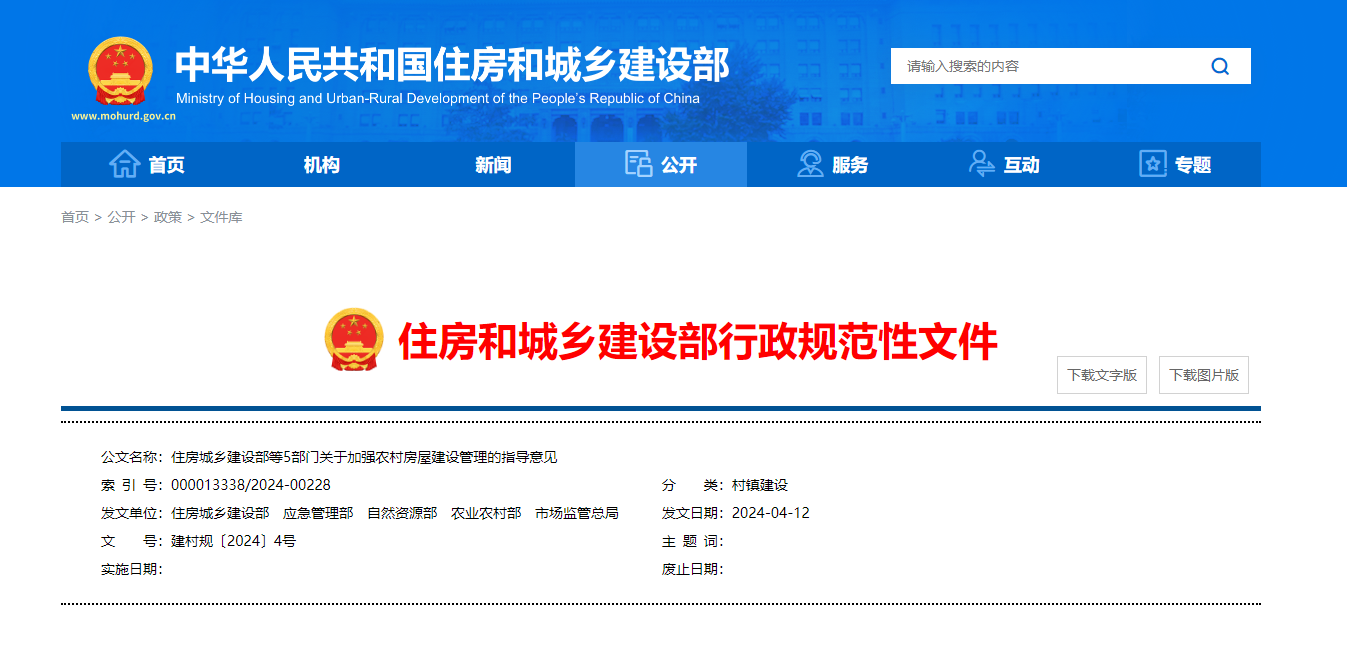Click the headset person icon for 服务
The image size is (1347, 647).
coord(810,165)
